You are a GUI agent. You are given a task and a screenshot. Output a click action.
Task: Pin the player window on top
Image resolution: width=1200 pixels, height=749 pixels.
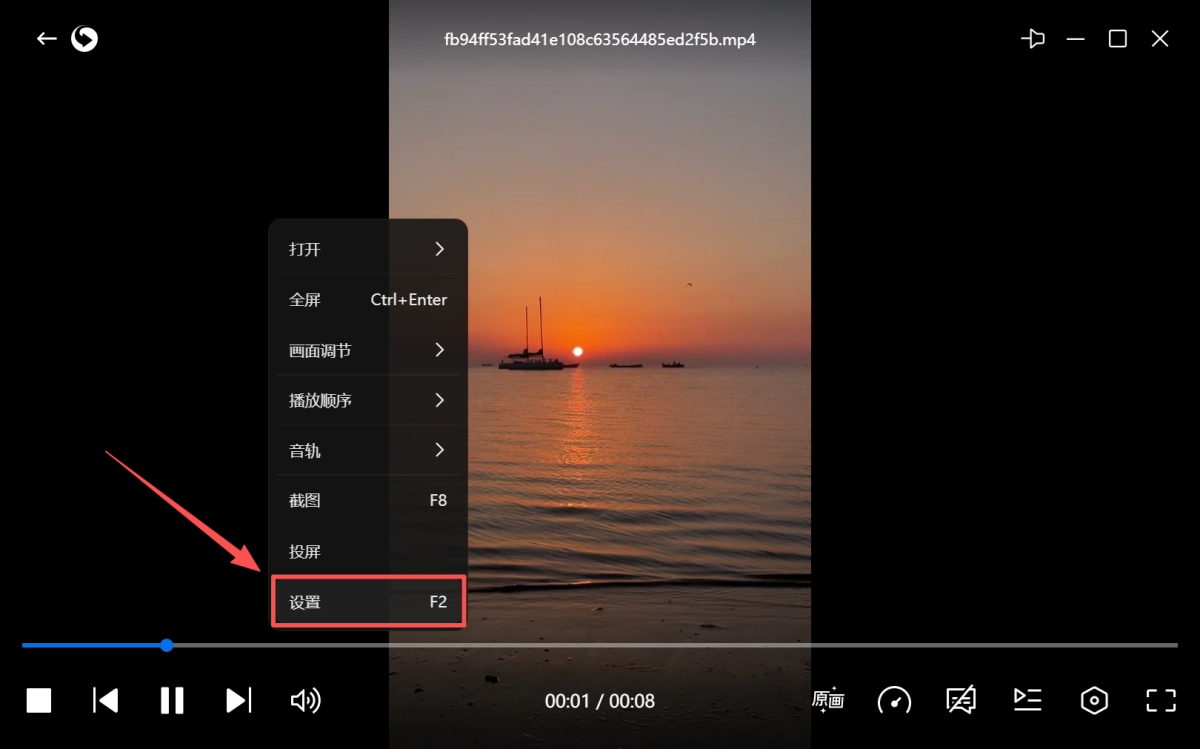click(1032, 39)
